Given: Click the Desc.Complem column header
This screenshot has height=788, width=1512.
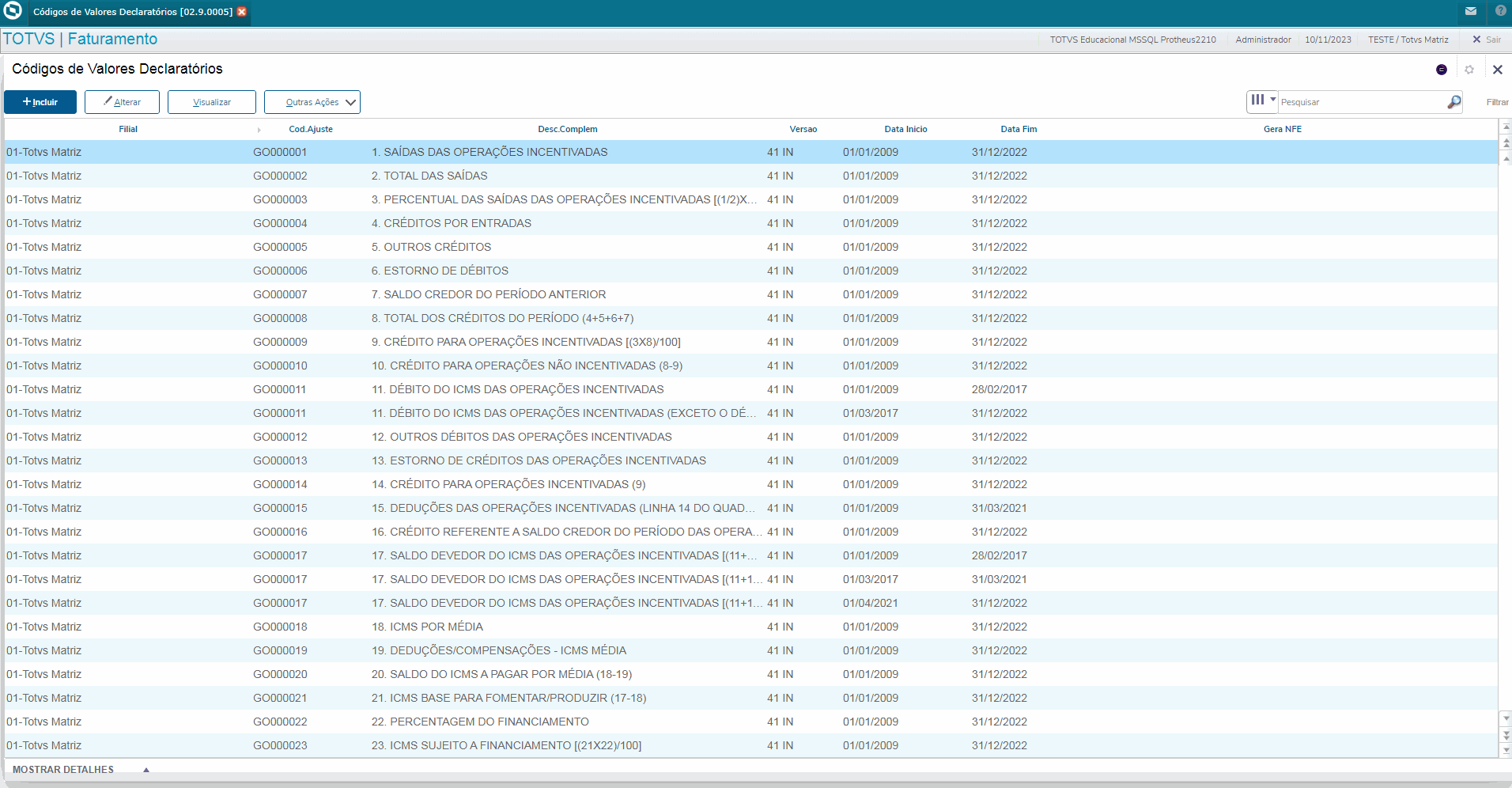Looking at the screenshot, I should 568,129.
